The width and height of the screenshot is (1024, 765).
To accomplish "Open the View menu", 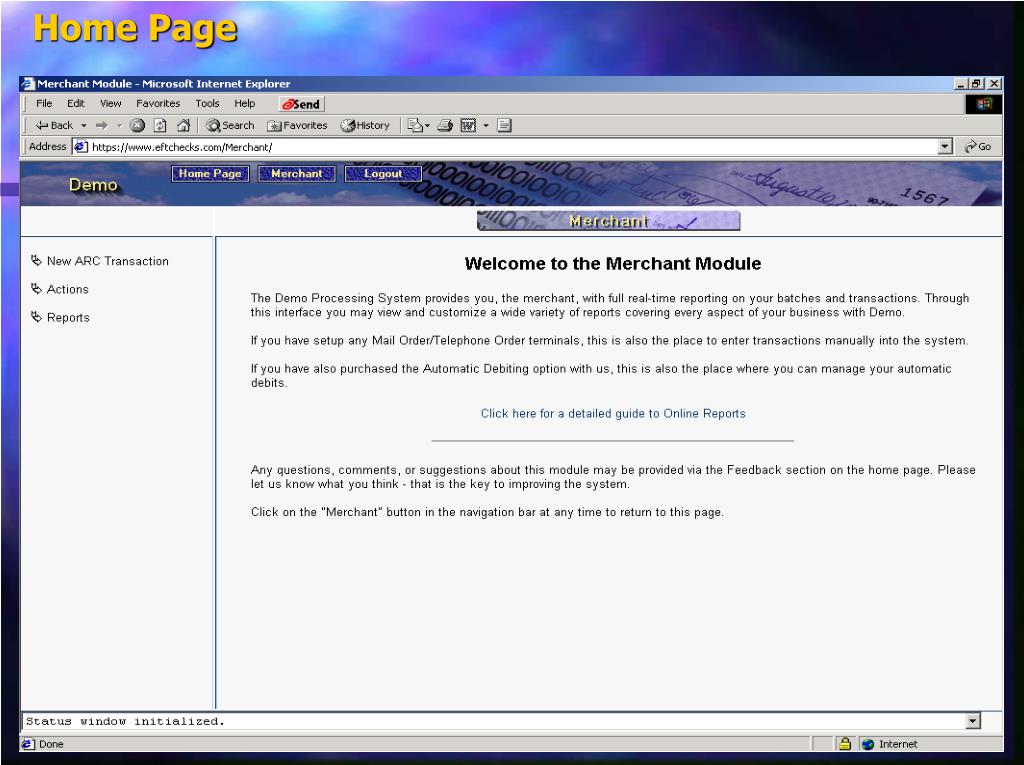I will [x=110, y=103].
